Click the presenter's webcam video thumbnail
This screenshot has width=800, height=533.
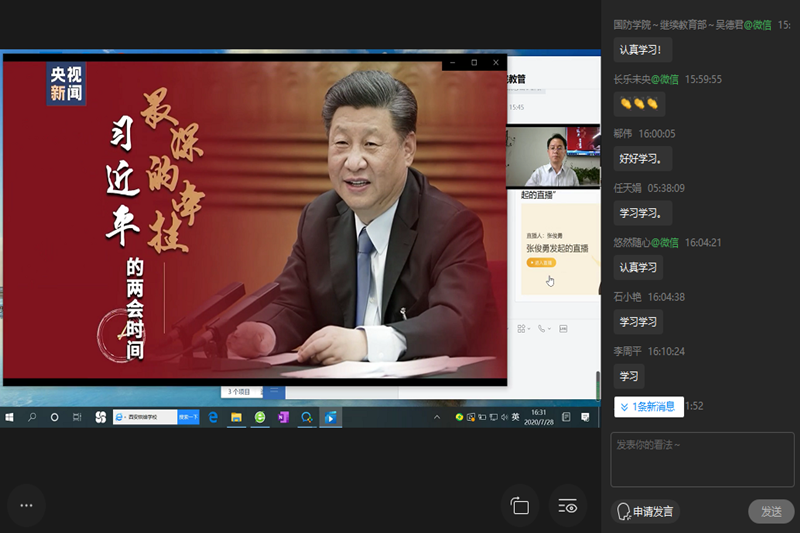tap(553, 156)
